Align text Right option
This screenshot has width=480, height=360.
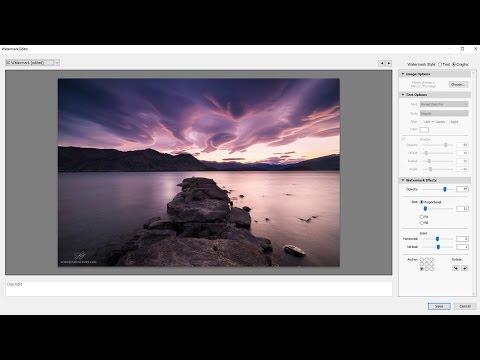448,122
